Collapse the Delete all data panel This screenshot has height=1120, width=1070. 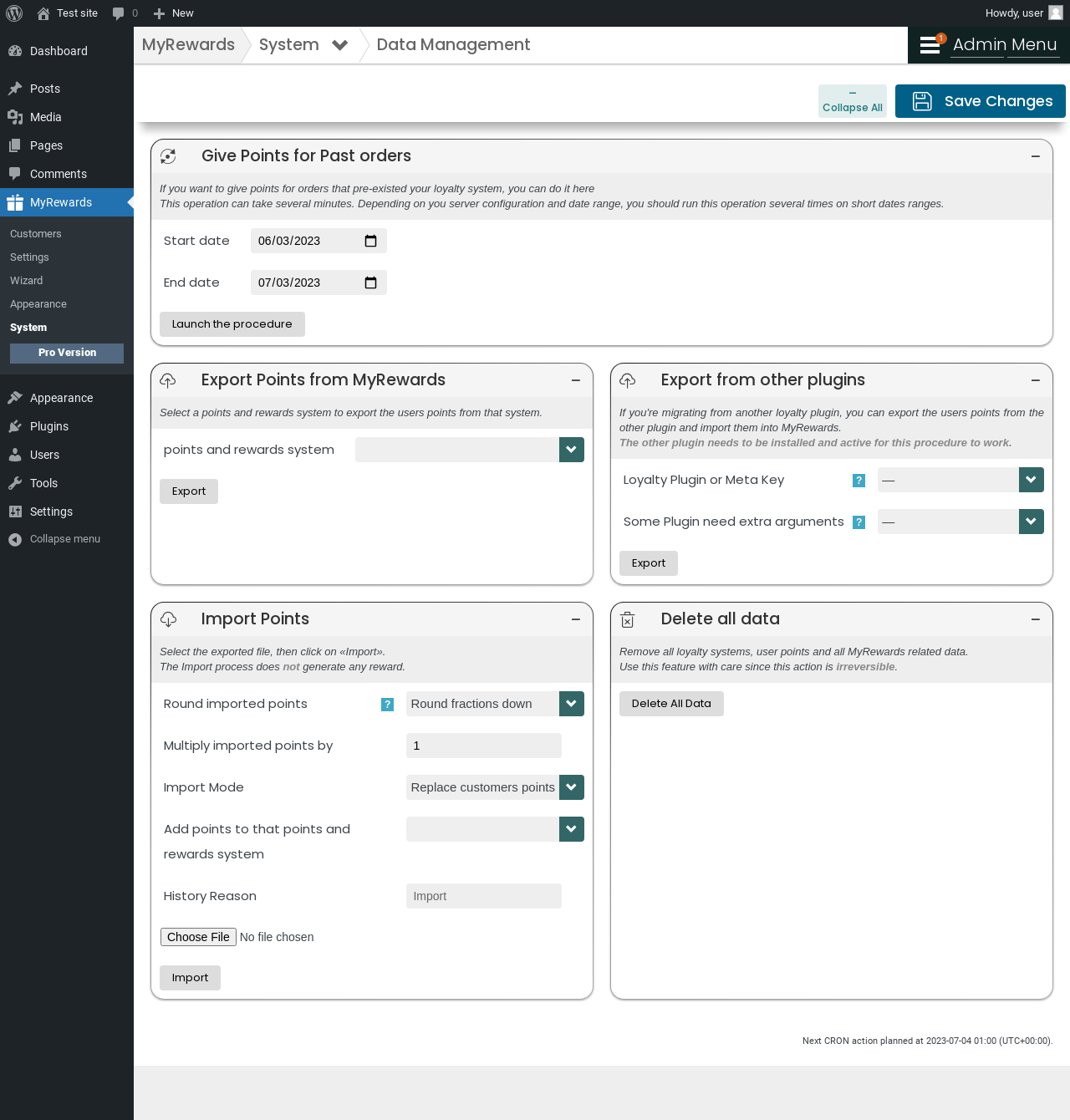(x=1036, y=619)
